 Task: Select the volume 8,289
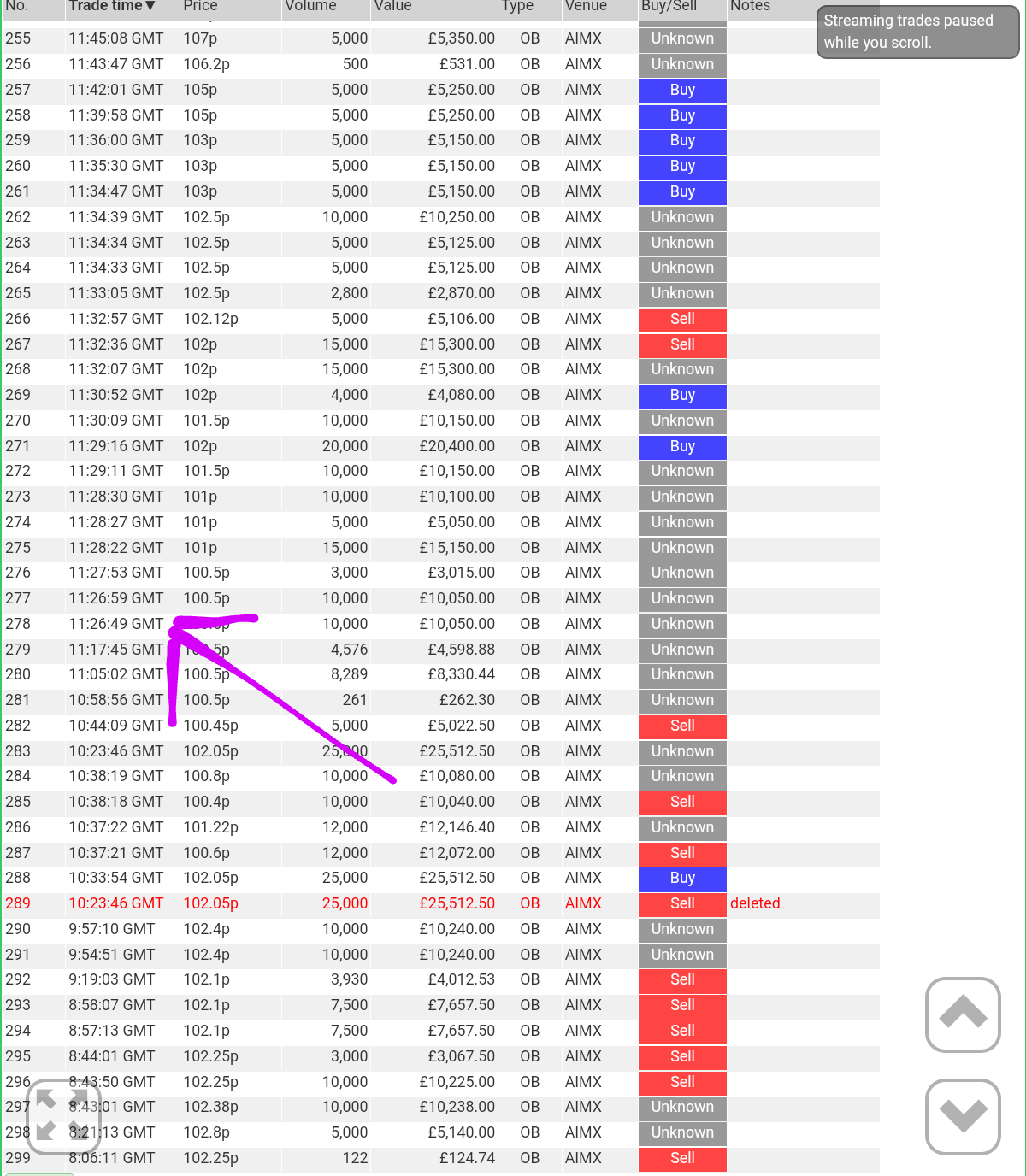[x=350, y=674]
